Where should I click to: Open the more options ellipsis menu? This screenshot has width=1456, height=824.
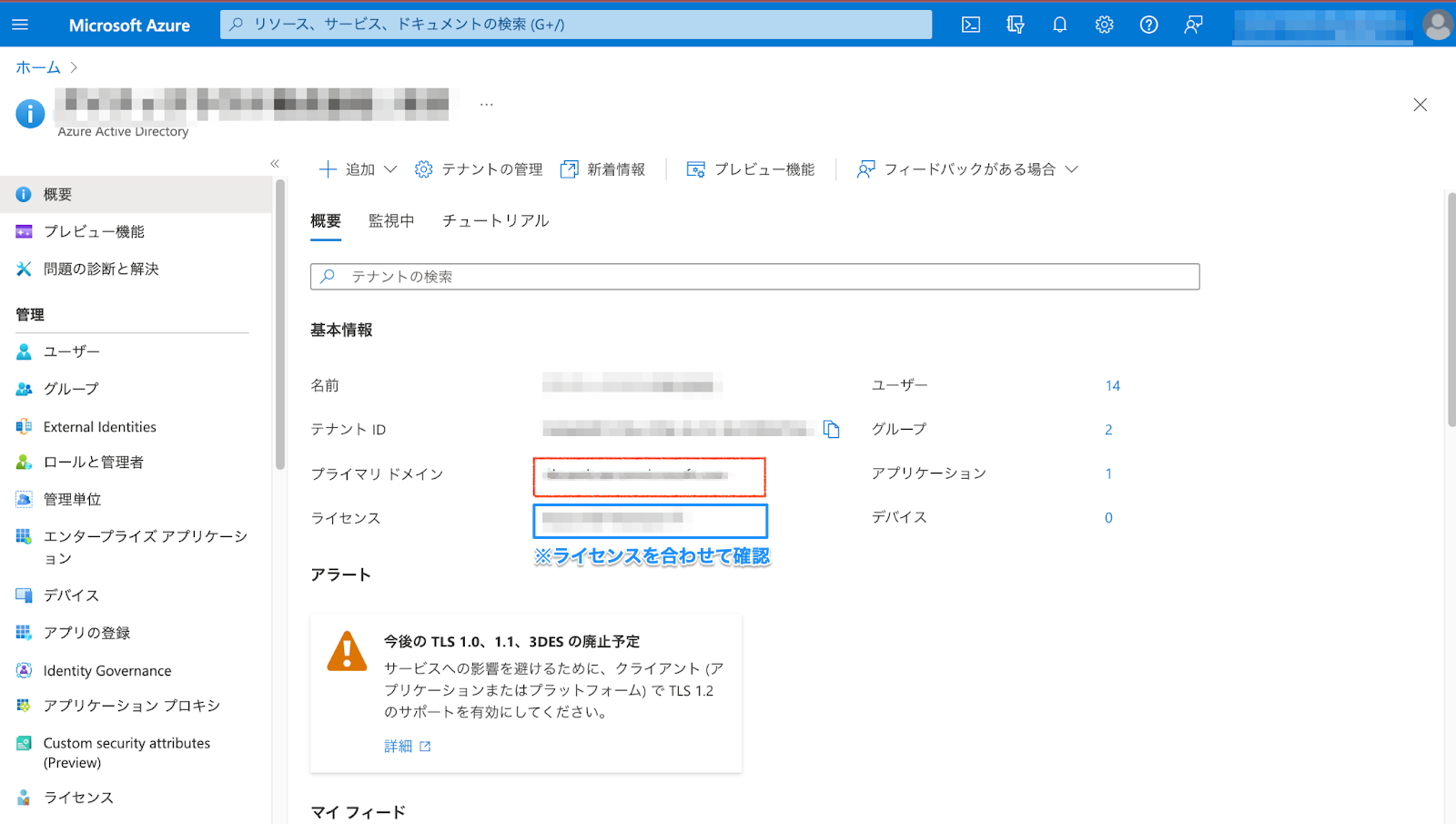coord(487,105)
